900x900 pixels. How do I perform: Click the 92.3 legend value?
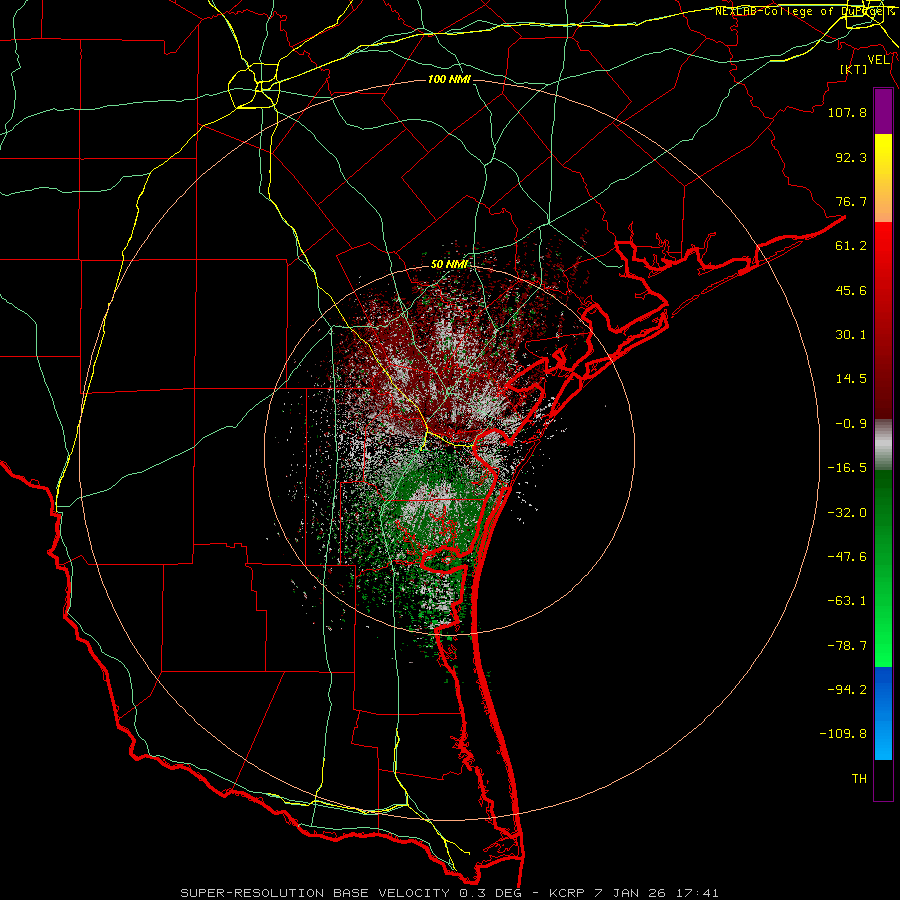point(851,157)
